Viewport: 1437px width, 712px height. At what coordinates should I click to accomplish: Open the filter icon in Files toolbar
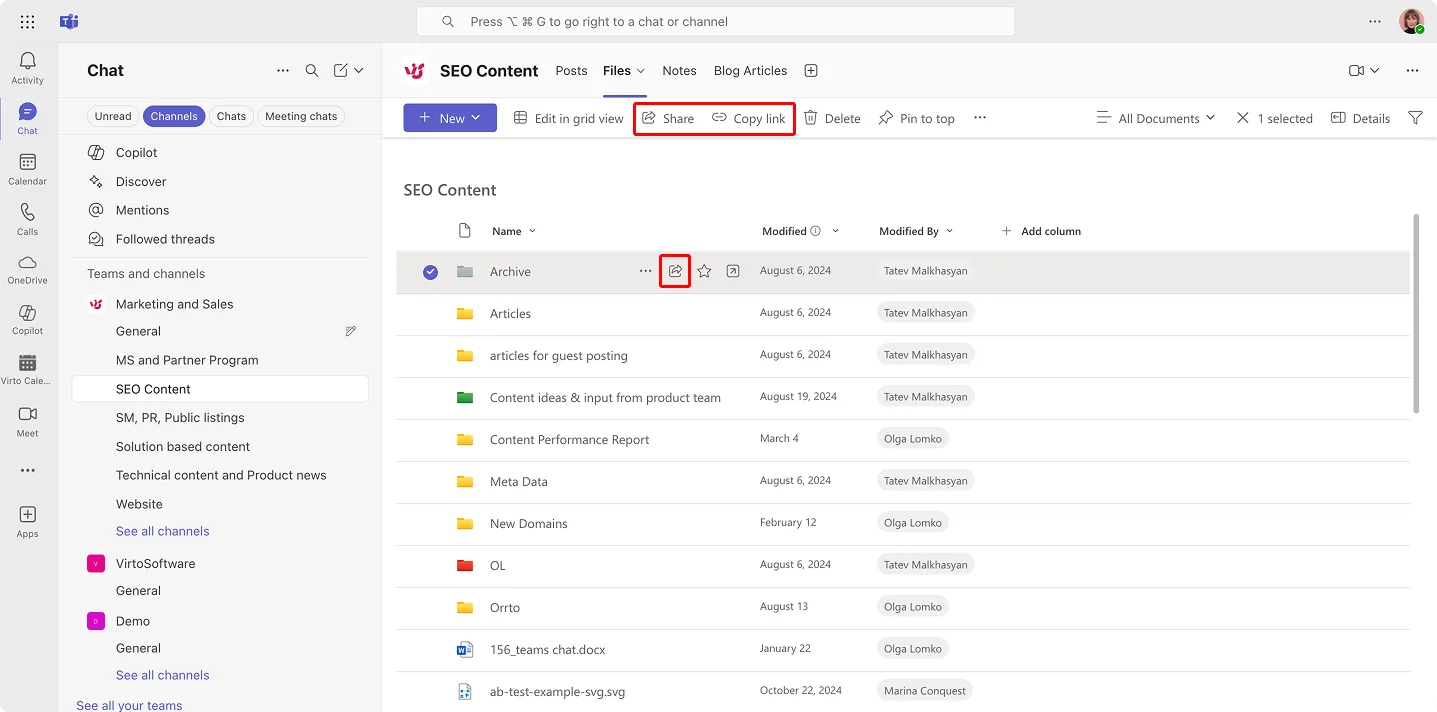pos(1415,117)
